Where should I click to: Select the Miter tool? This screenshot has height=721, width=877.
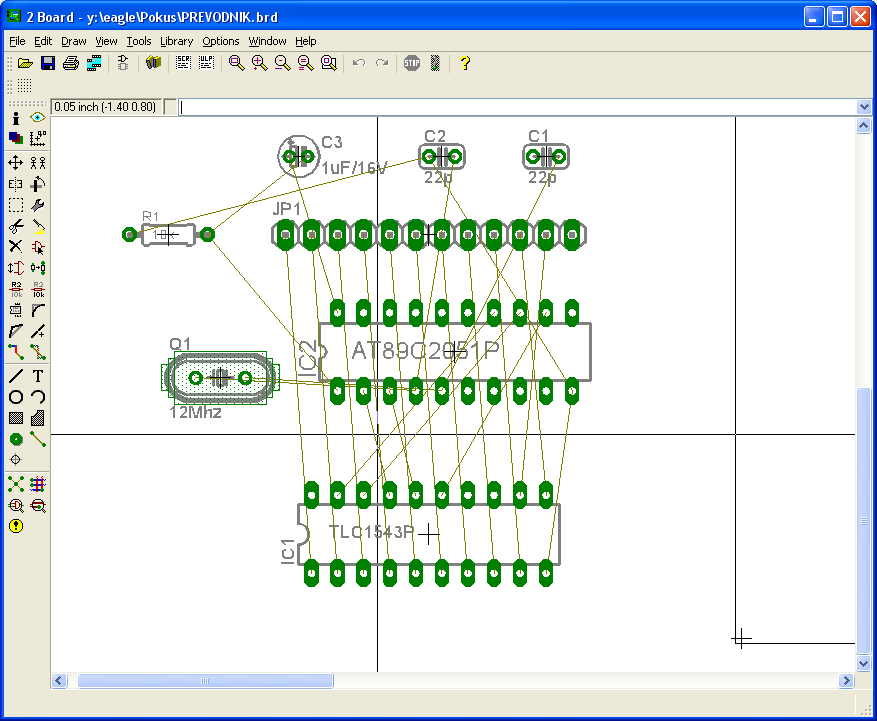[x=37, y=310]
